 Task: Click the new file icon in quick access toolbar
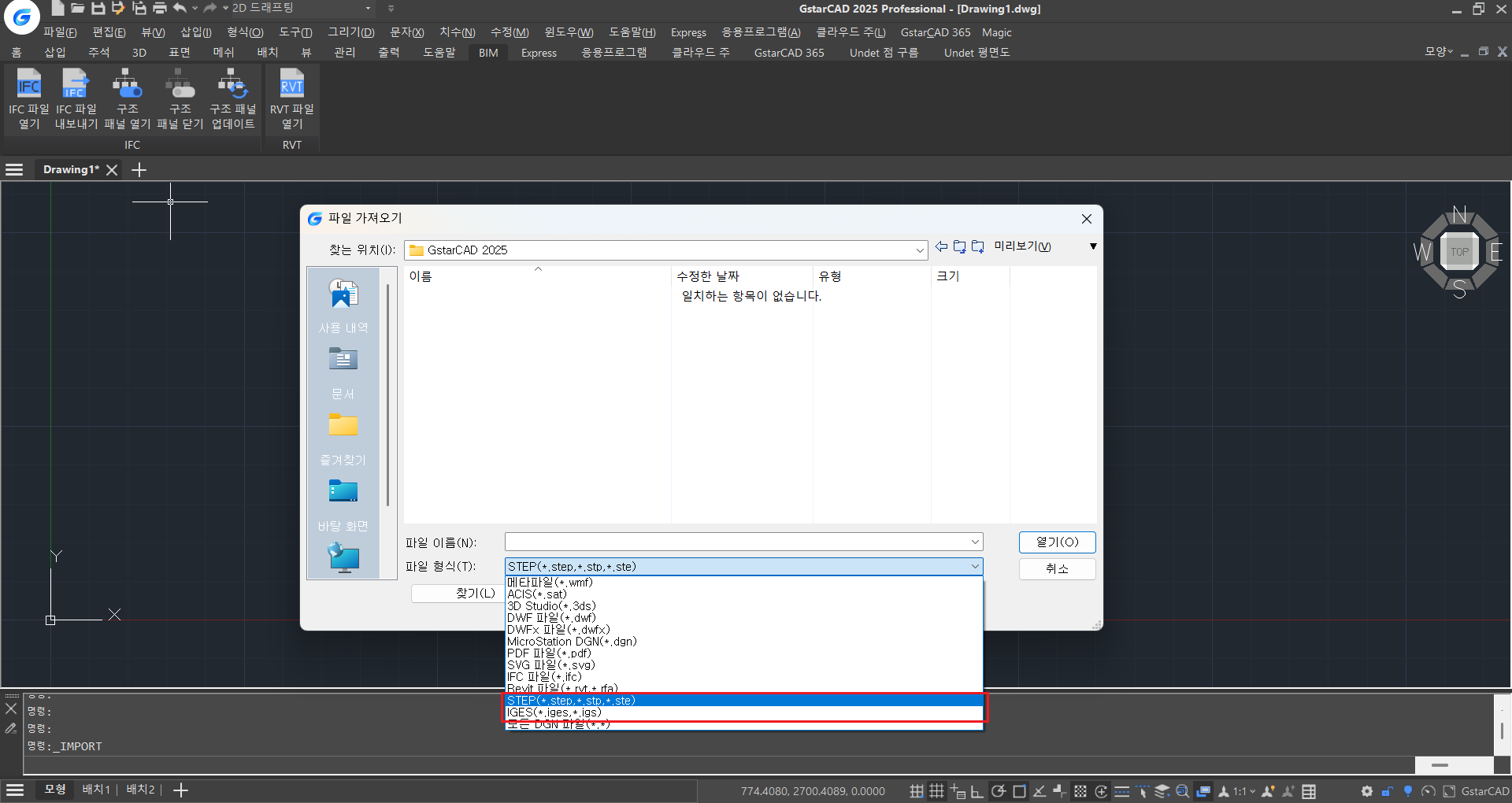[58, 8]
